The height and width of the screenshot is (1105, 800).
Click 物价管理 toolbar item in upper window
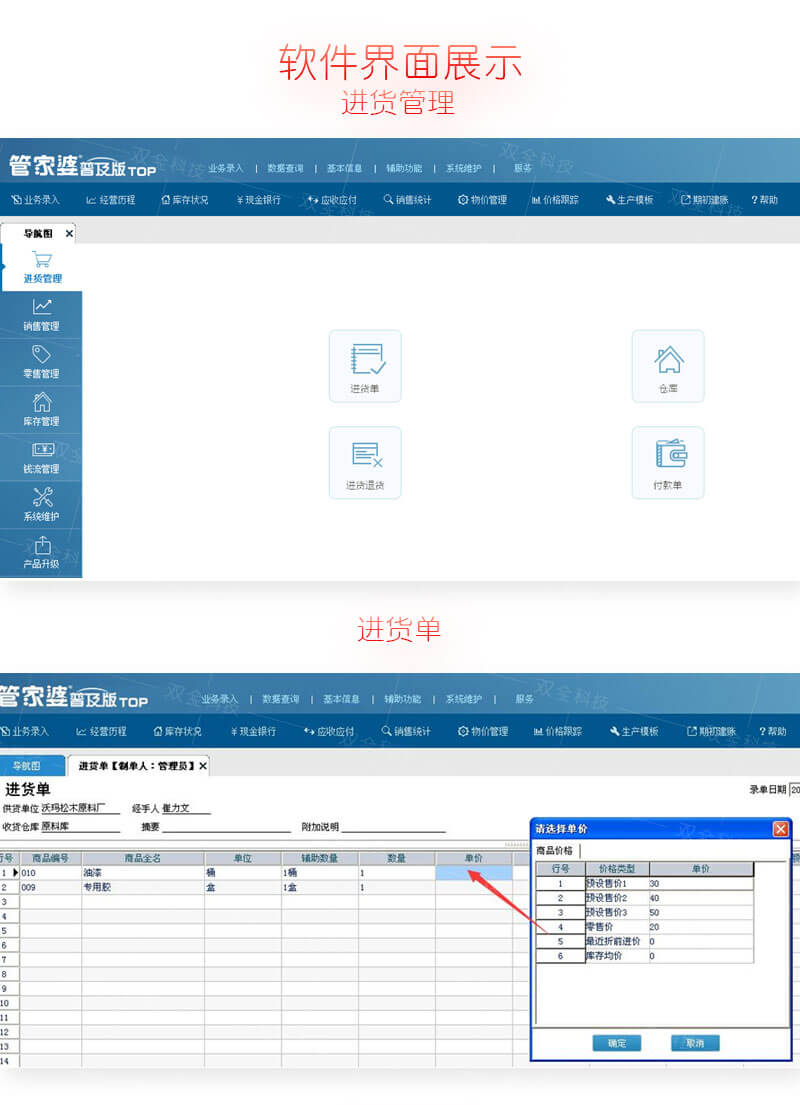[x=482, y=200]
